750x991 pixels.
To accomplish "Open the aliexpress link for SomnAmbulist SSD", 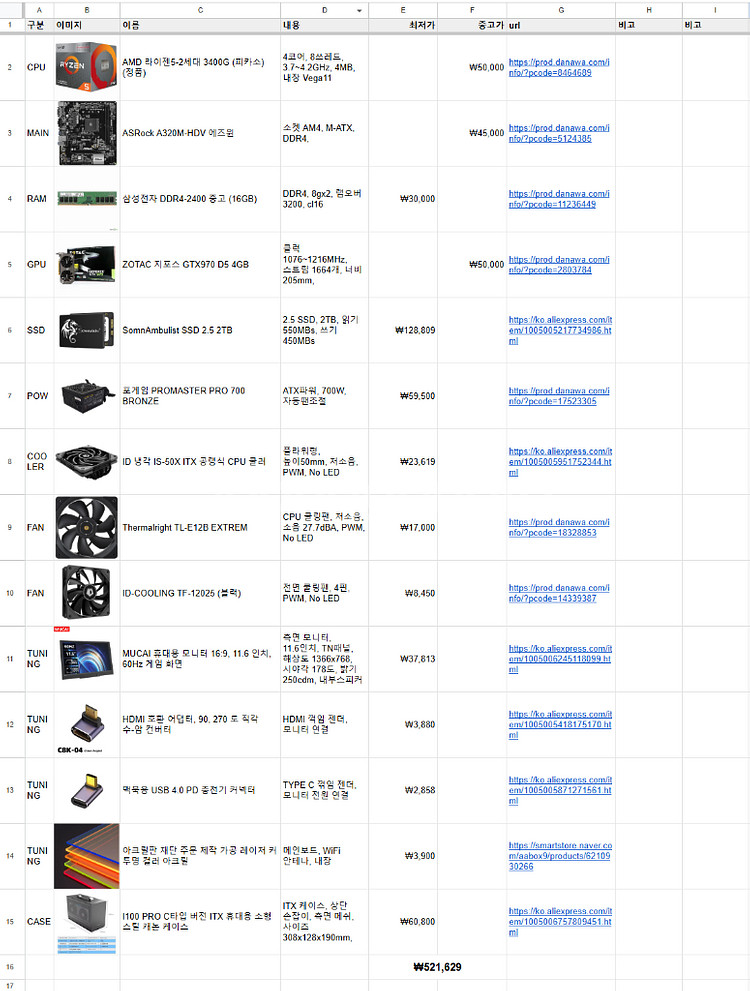I will pos(560,330).
